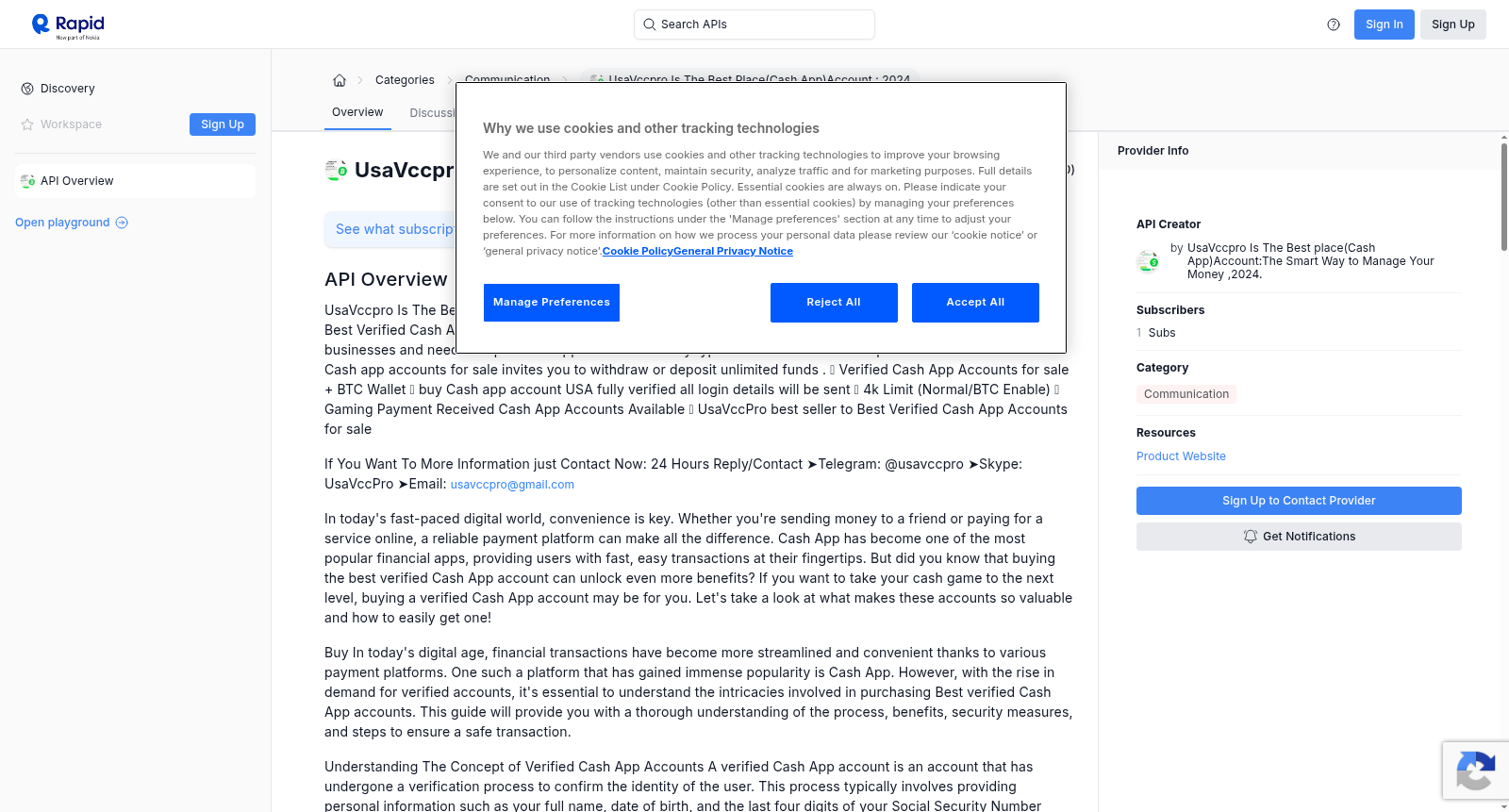Click the '1 Subs' subscriber count
Image resolution: width=1509 pixels, height=812 pixels.
tap(1156, 333)
